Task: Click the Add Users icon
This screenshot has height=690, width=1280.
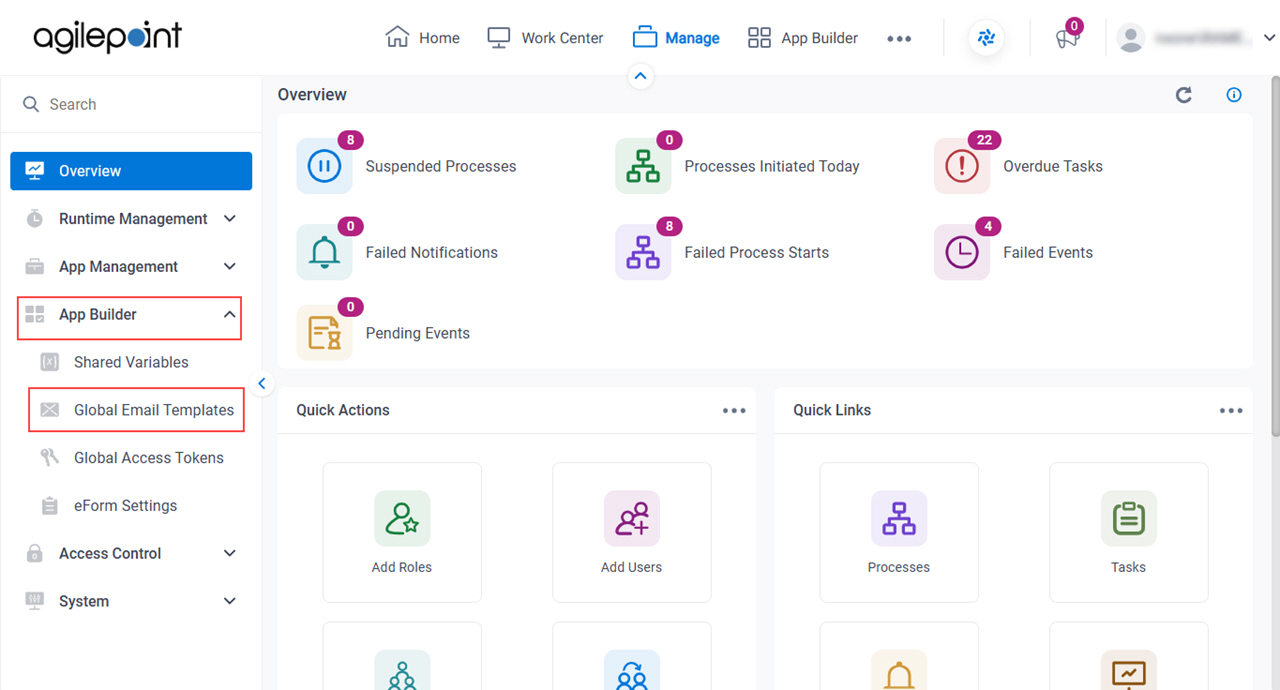Action: point(631,518)
